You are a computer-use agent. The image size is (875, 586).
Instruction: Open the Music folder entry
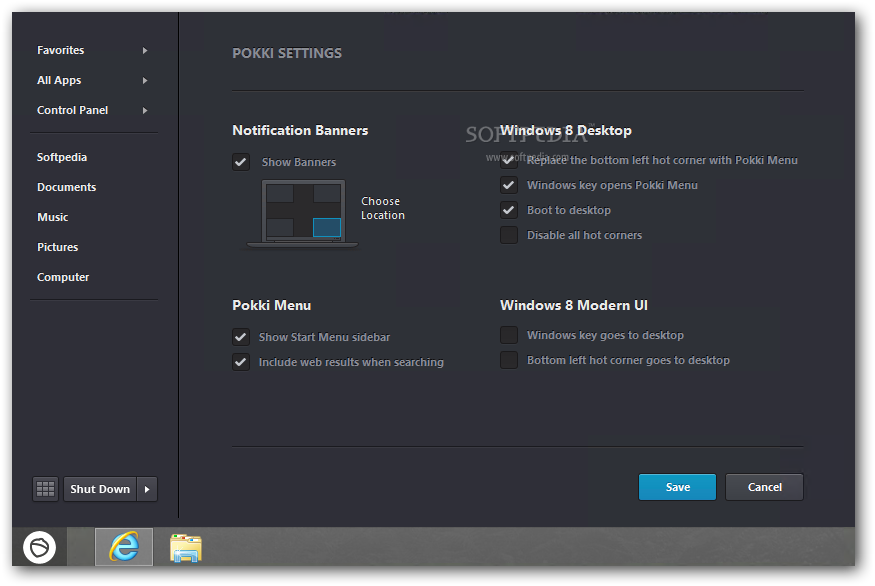[52, 217]
